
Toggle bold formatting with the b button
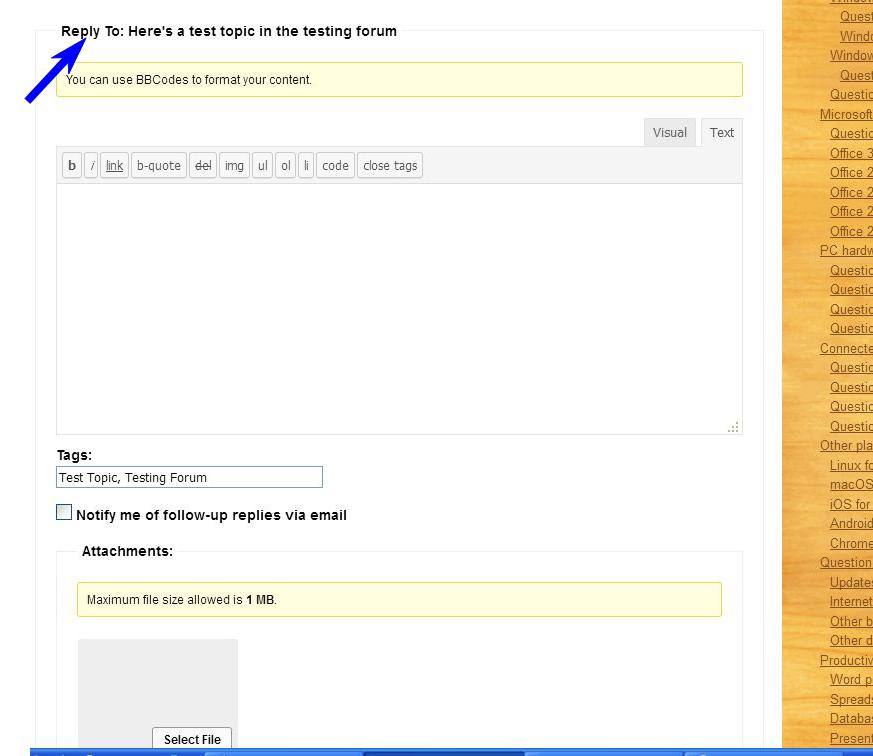click(72, 166)
